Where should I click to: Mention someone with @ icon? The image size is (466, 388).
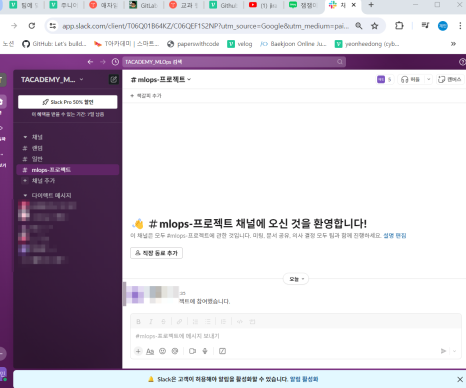click(175, 351)
